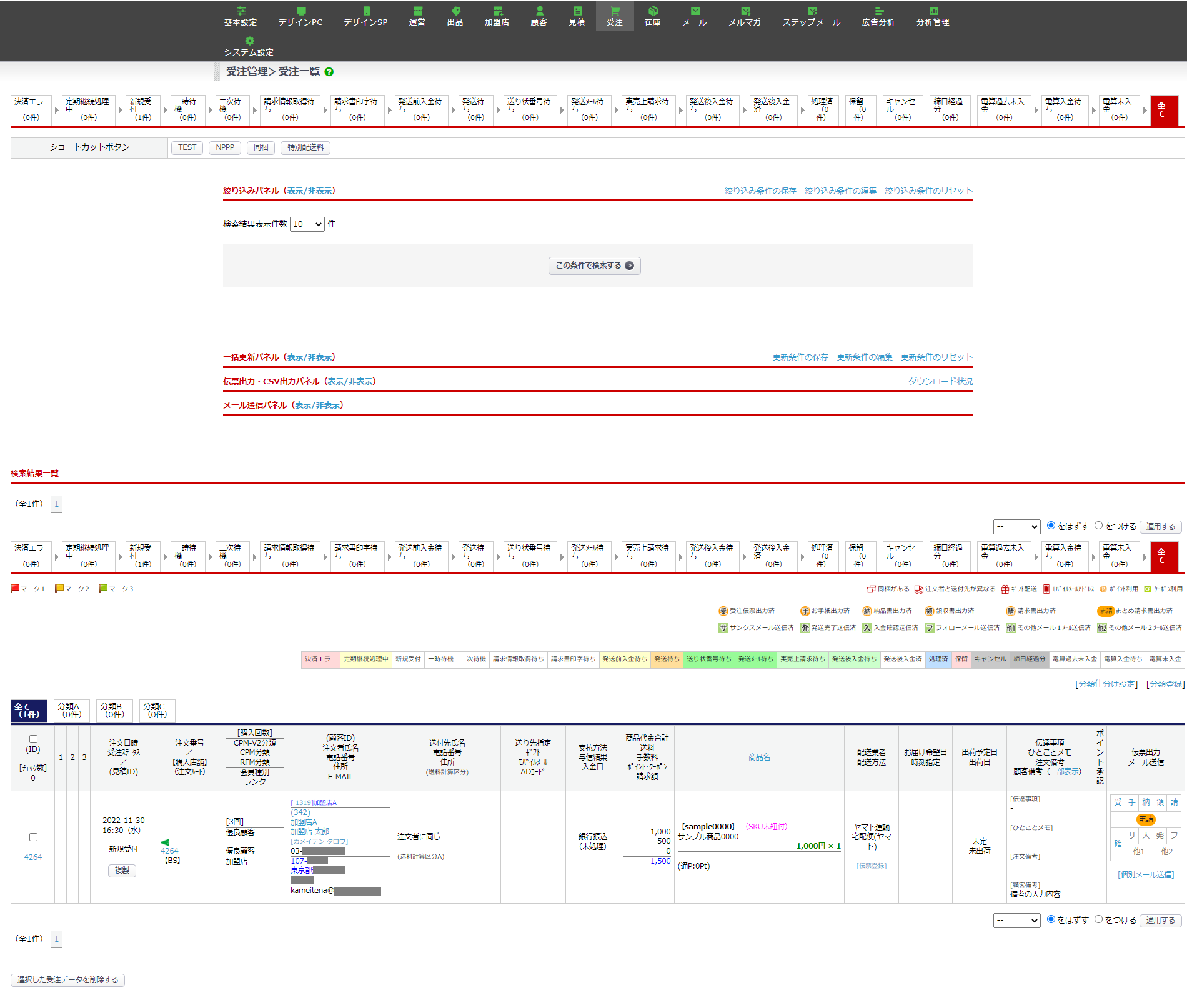This screenshot has width=1187, height=1008.
Task: Select をつける radio above the order table
Action: [x=1098, y=526]
